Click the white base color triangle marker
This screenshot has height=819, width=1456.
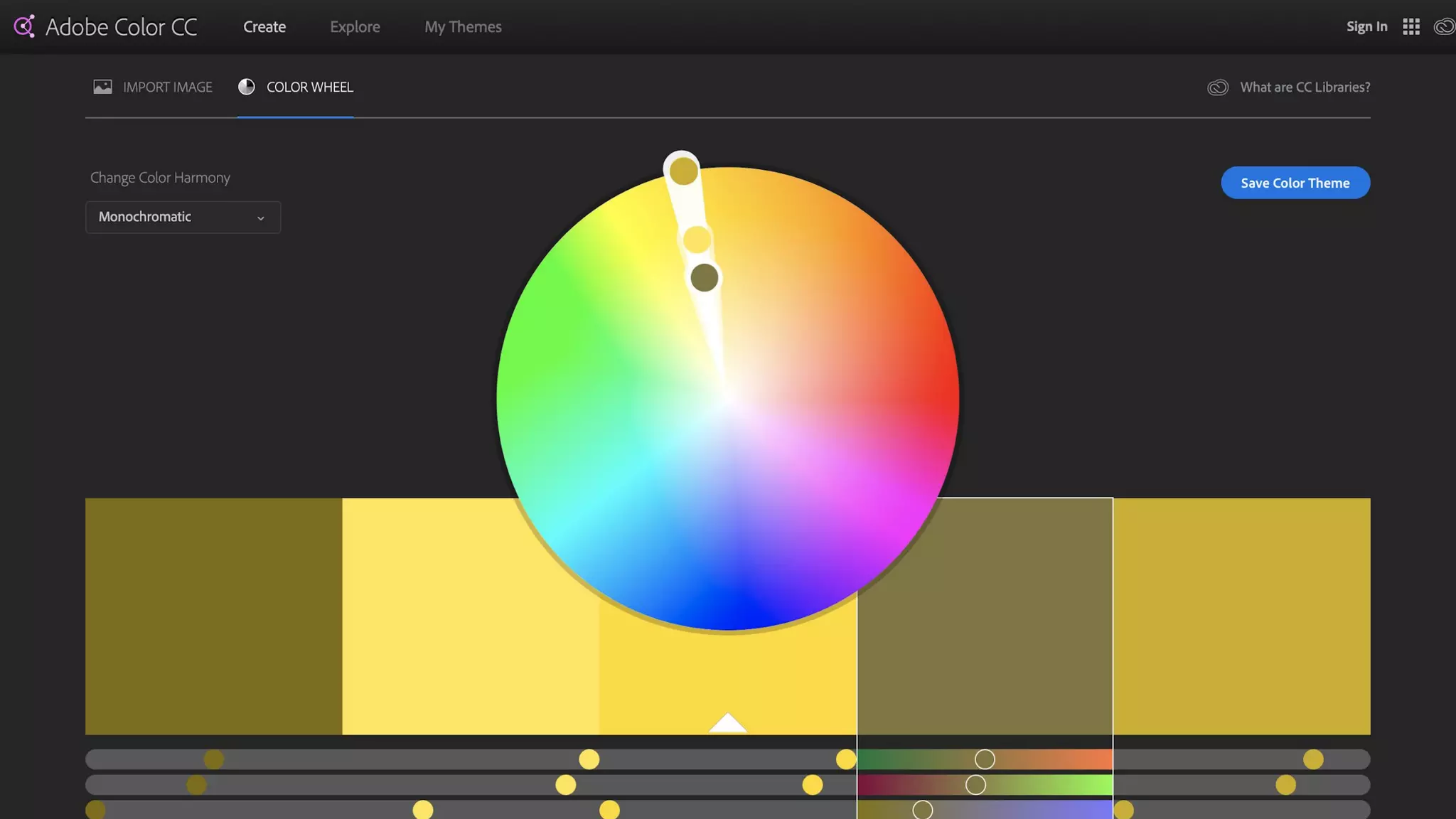click(x=727, y=723)
